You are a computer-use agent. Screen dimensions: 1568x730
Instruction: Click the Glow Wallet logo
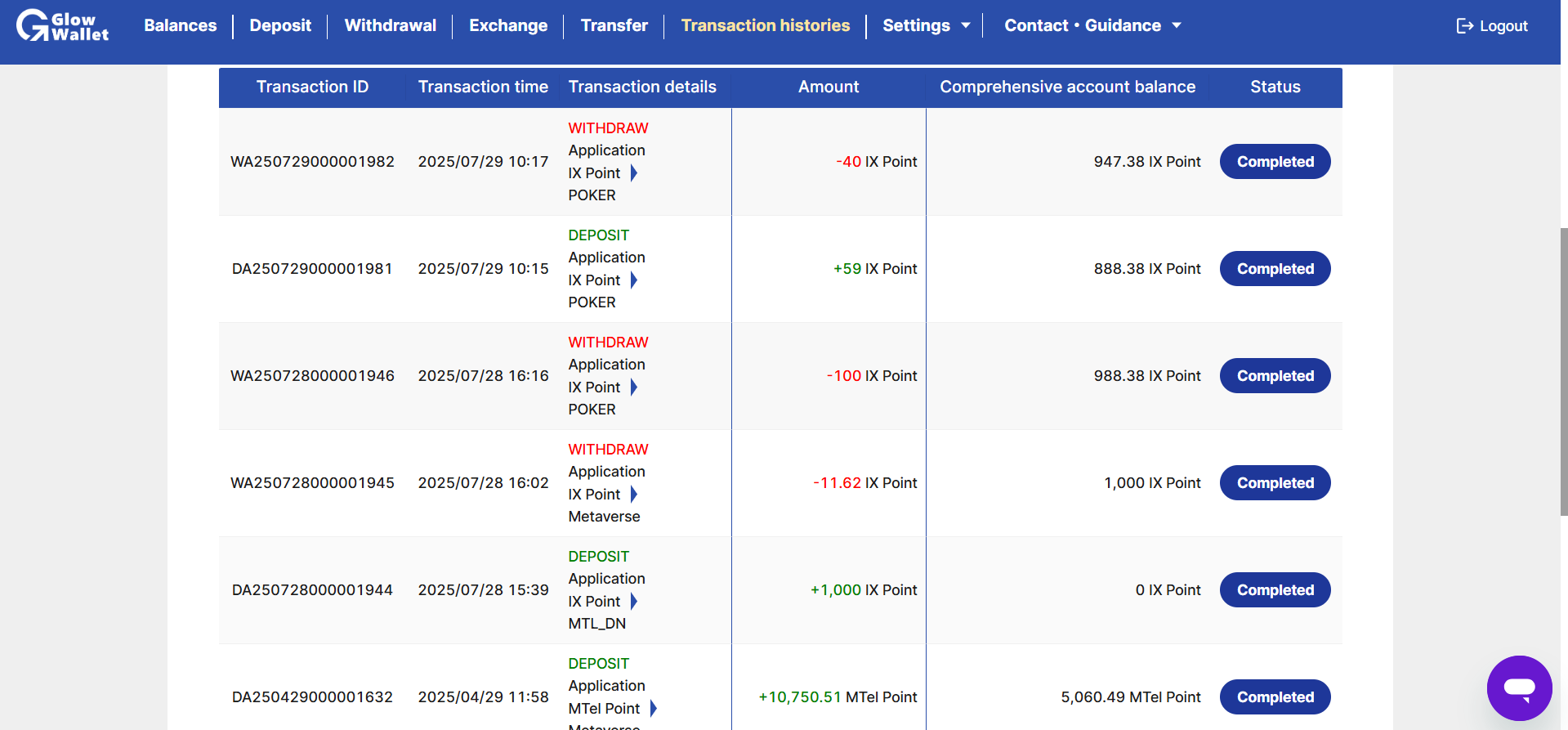click(x=62, y=25)
